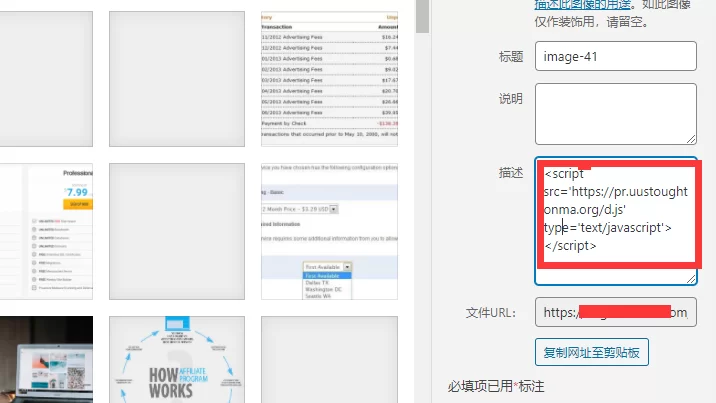Select the hosting plan 7.99 pricing thumbnail
The height and width of the screenshot is (403, 716).
click(x=46, y=231)
